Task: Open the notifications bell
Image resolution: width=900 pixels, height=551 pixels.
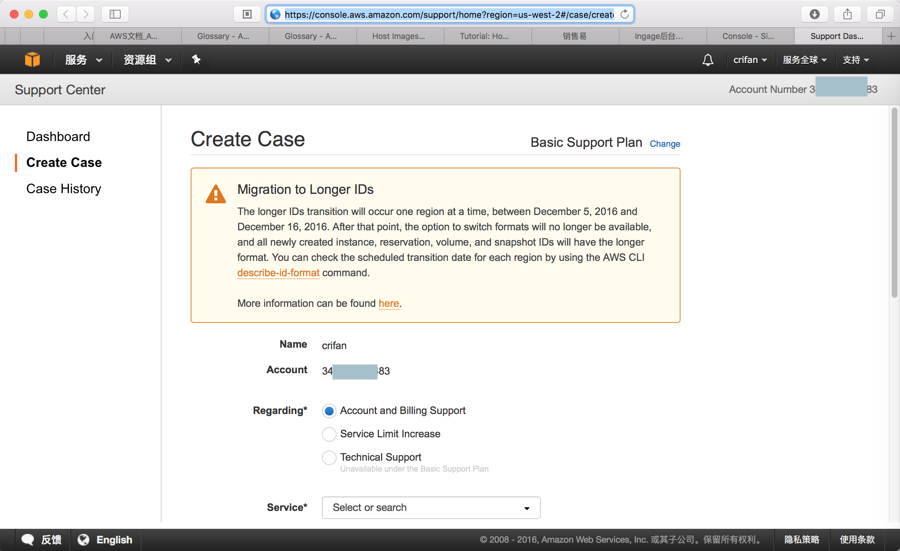Action: [x=708, y=60]
